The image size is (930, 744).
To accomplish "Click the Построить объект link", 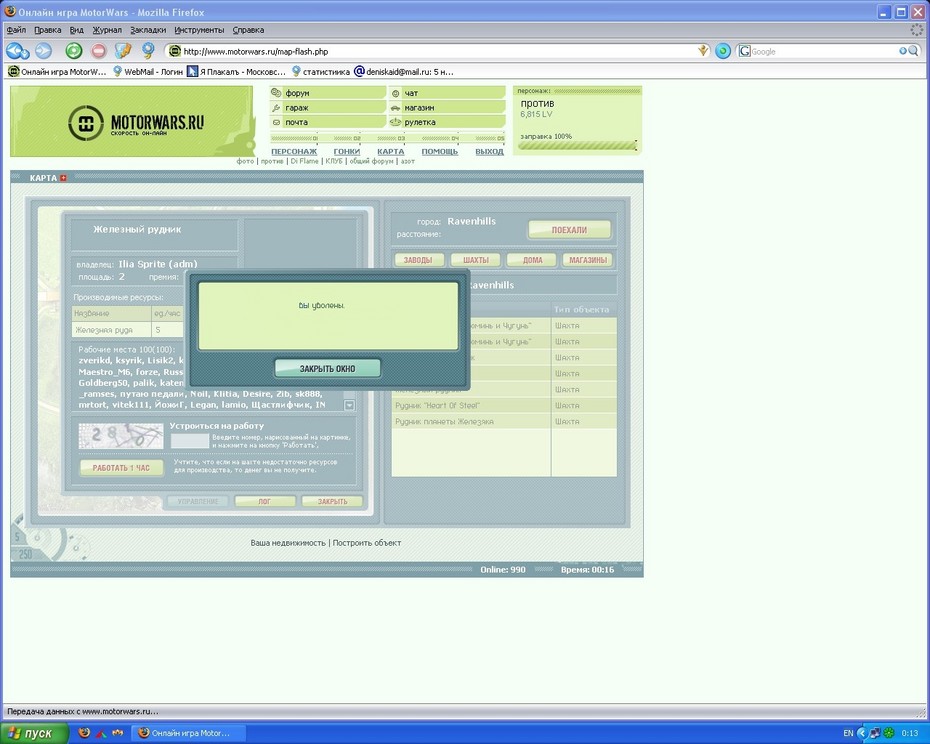I will coord(367,542).
